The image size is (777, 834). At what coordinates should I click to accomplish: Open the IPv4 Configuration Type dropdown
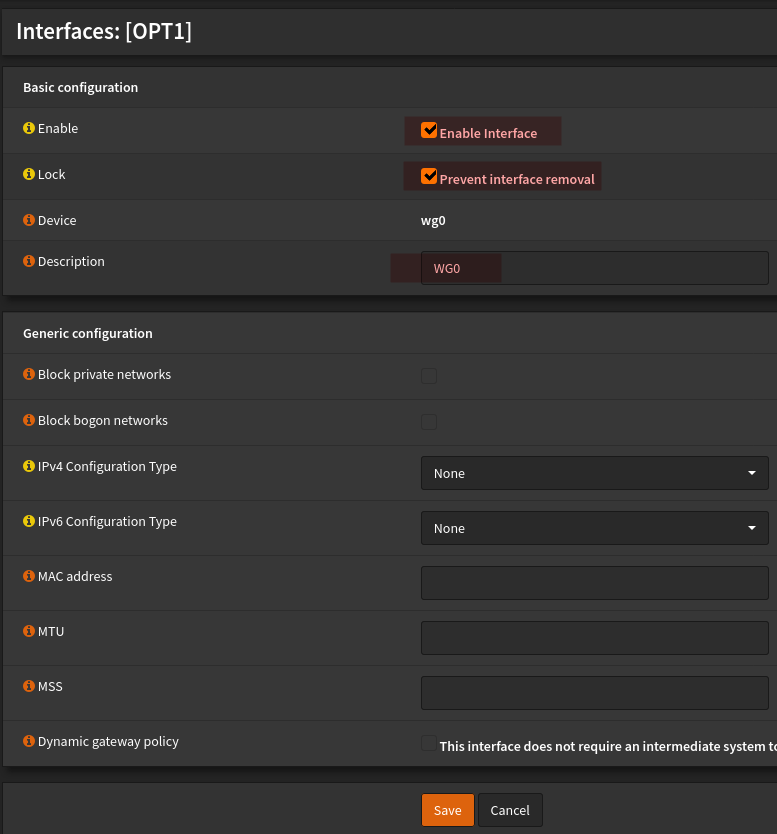click(594, 473)
